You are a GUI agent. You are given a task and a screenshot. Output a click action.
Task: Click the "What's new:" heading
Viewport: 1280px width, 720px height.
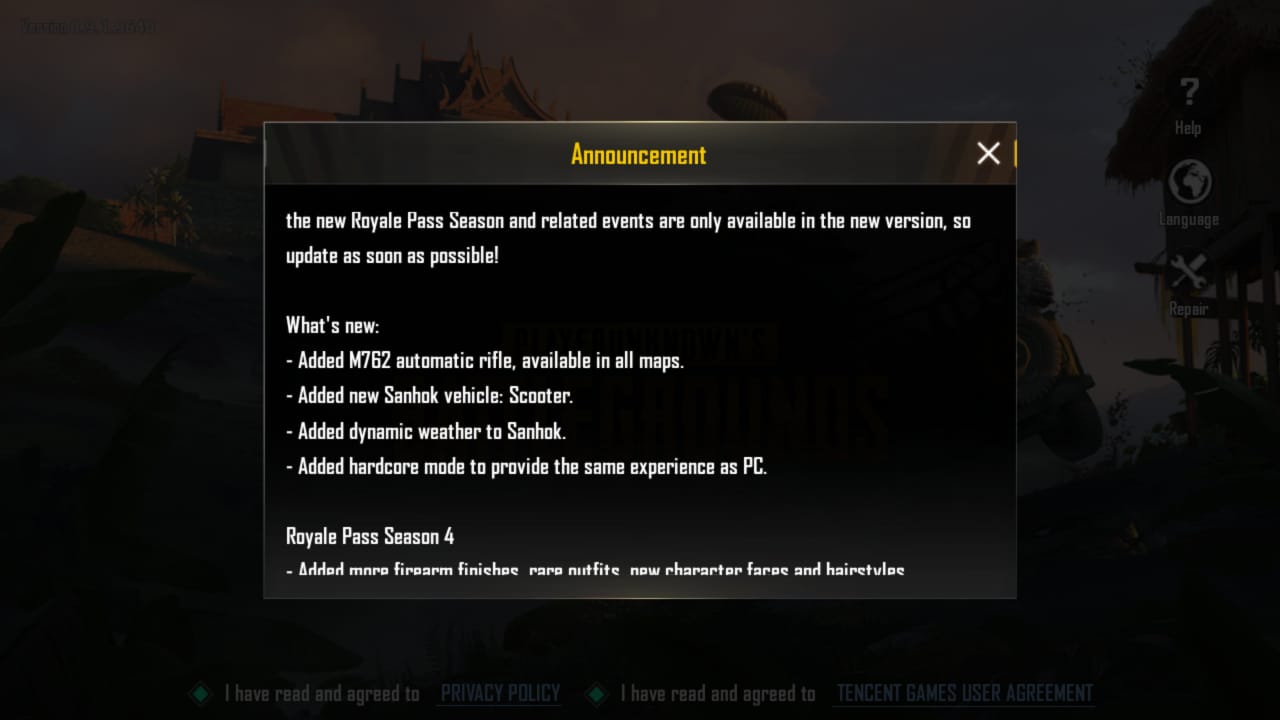pos(332,325)
